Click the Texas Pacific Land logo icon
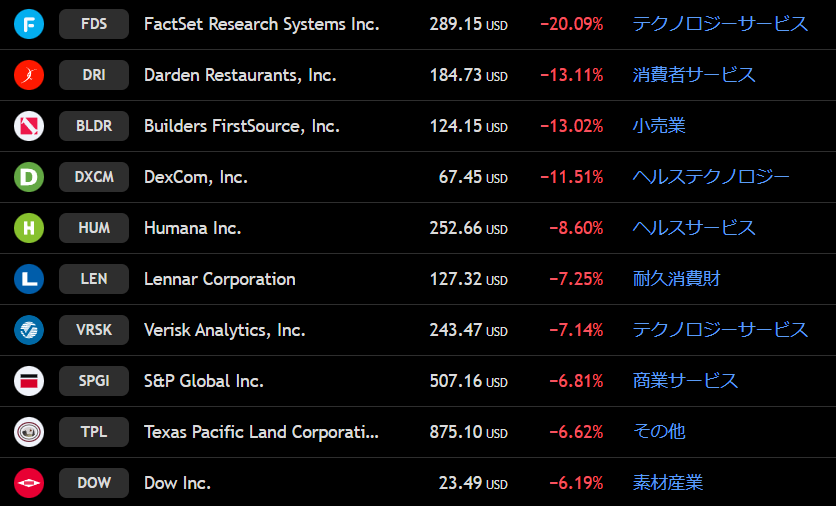This screenshot has height=506, width=836. coord(29,432)
